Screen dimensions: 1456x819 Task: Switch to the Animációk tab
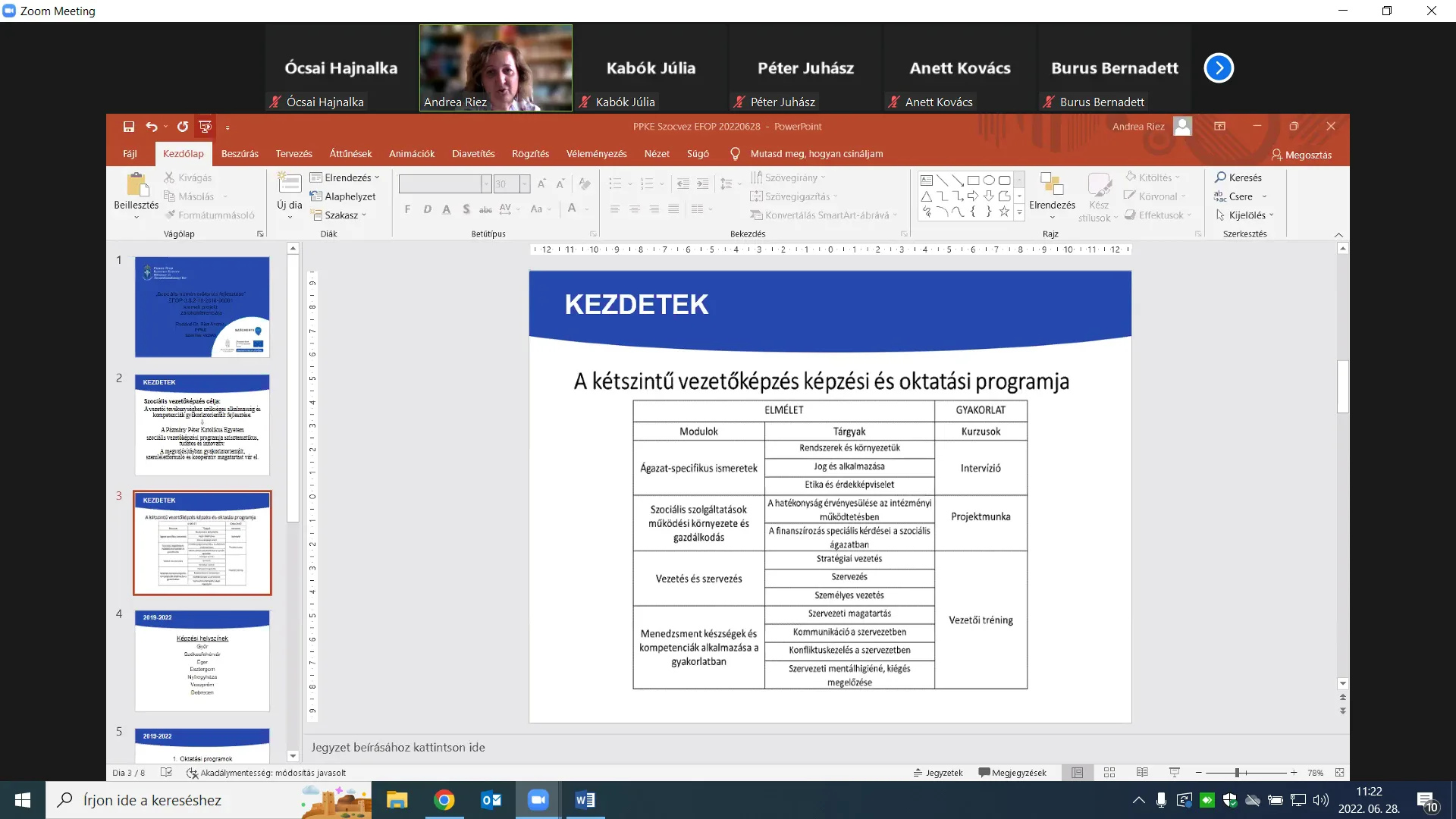pos(412,154)
